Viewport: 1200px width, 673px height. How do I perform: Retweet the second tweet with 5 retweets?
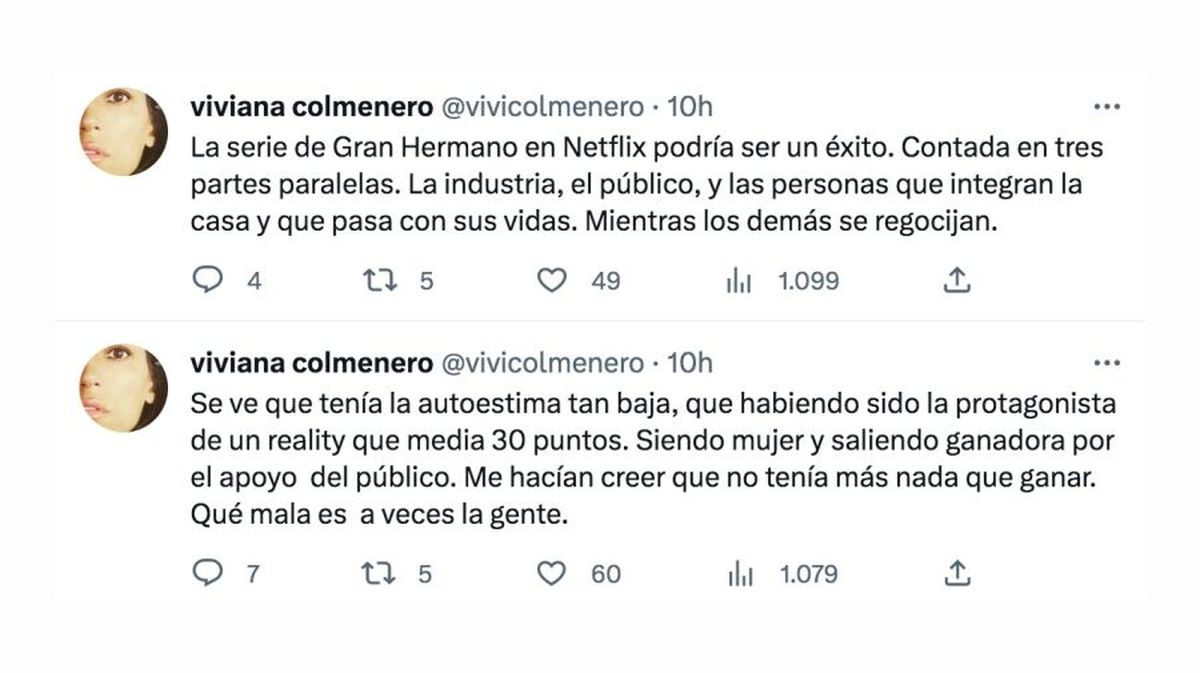[380, 574]
